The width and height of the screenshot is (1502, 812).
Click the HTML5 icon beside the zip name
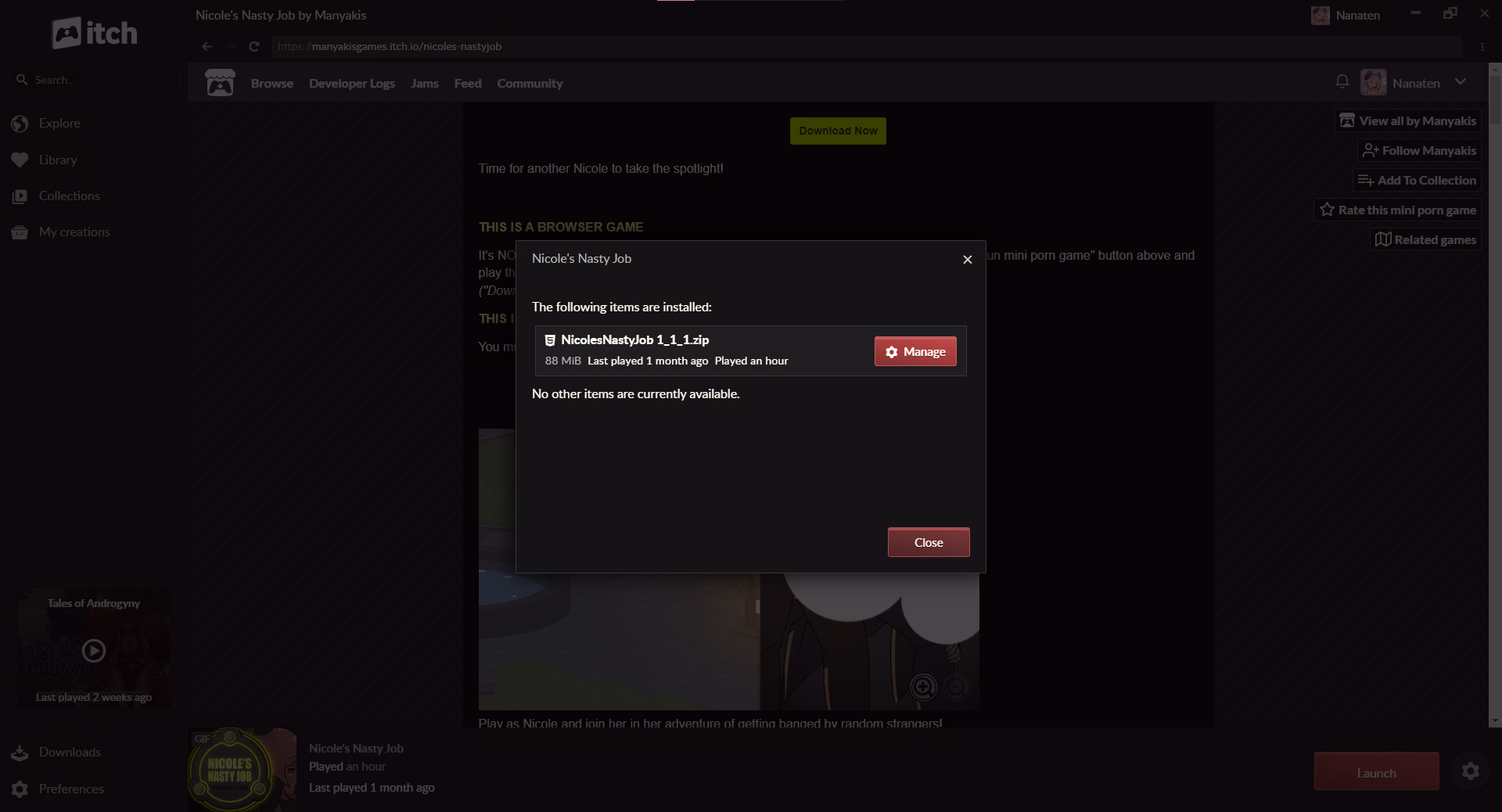click(550, 340)
